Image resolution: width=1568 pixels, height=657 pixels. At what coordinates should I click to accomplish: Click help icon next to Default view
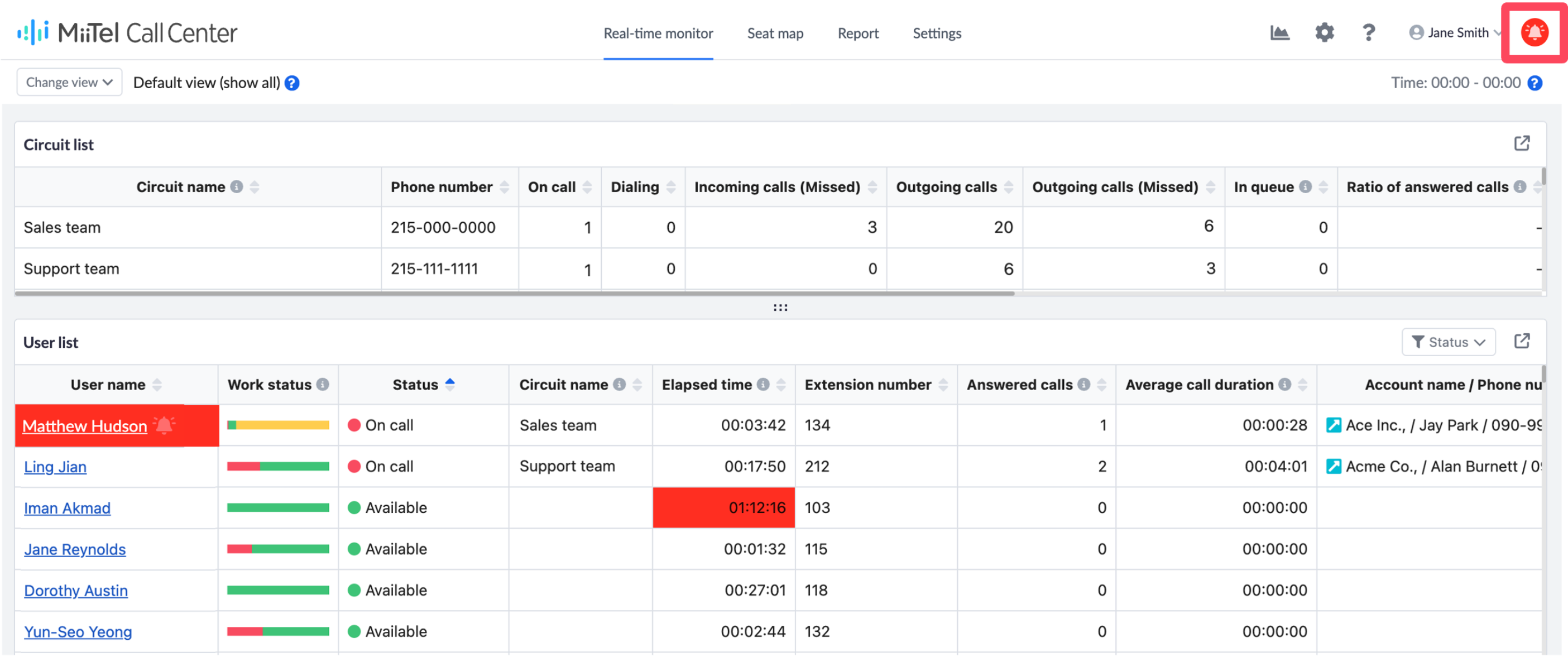[292, 83]
